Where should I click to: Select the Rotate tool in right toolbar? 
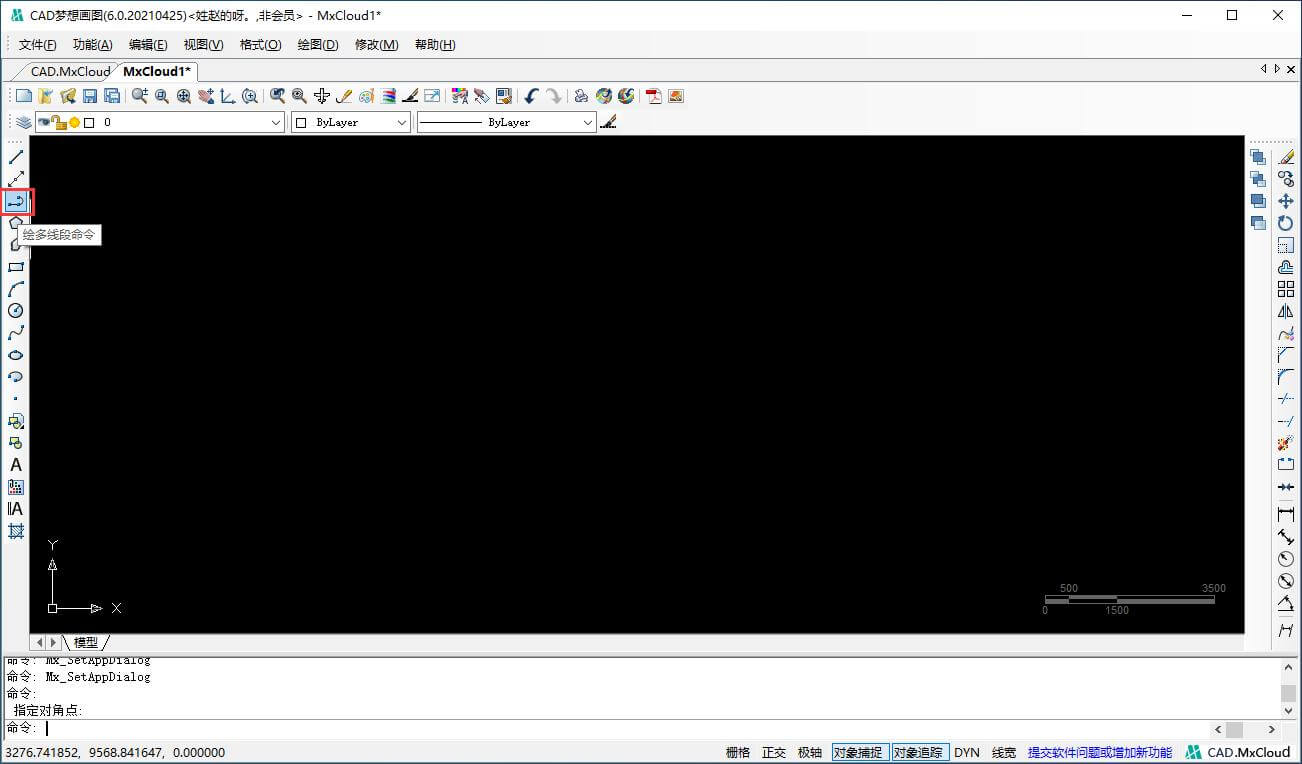pos(1286,223)
